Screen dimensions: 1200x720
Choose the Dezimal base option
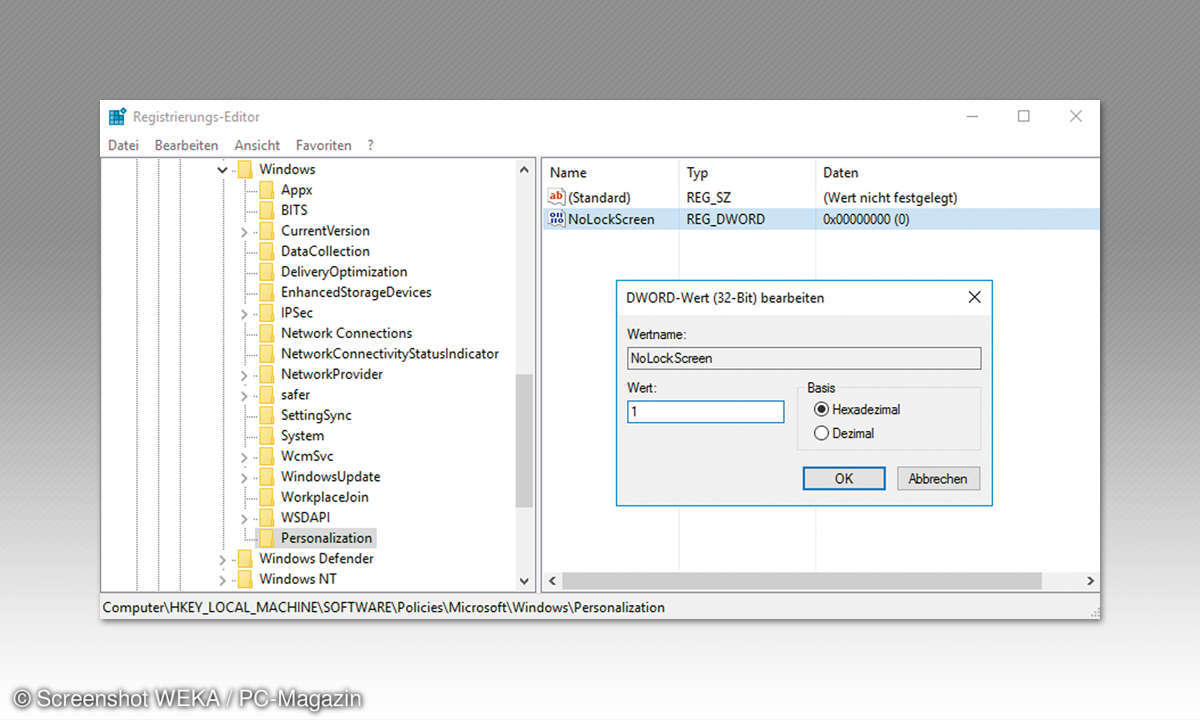coord(822,433)
